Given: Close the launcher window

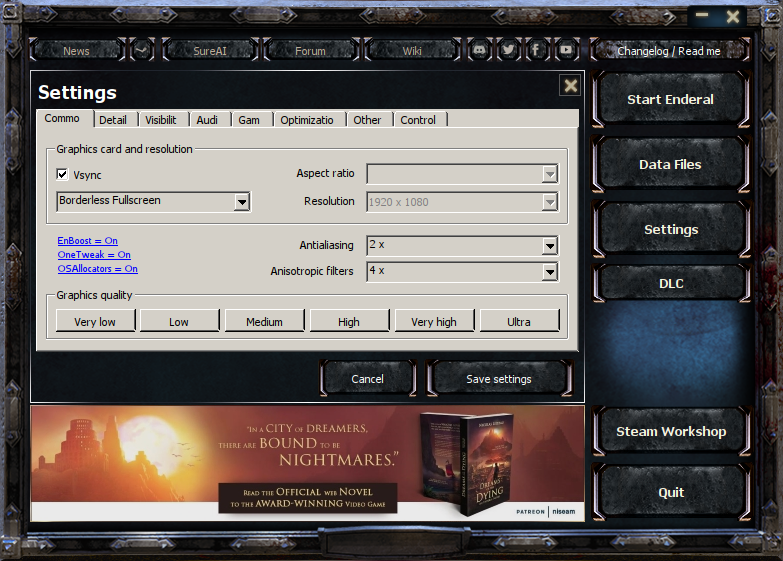Looking at the screenshot, I should [733, 16].
